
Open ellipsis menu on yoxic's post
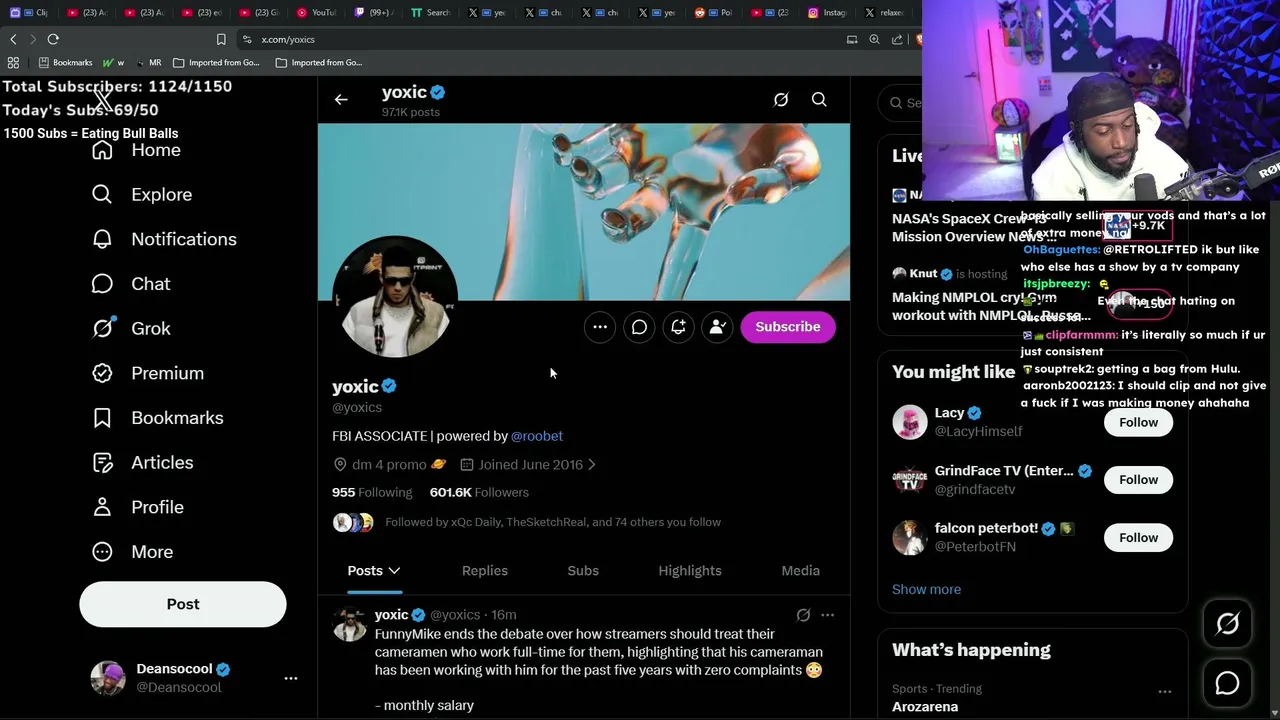click(827, 615)
